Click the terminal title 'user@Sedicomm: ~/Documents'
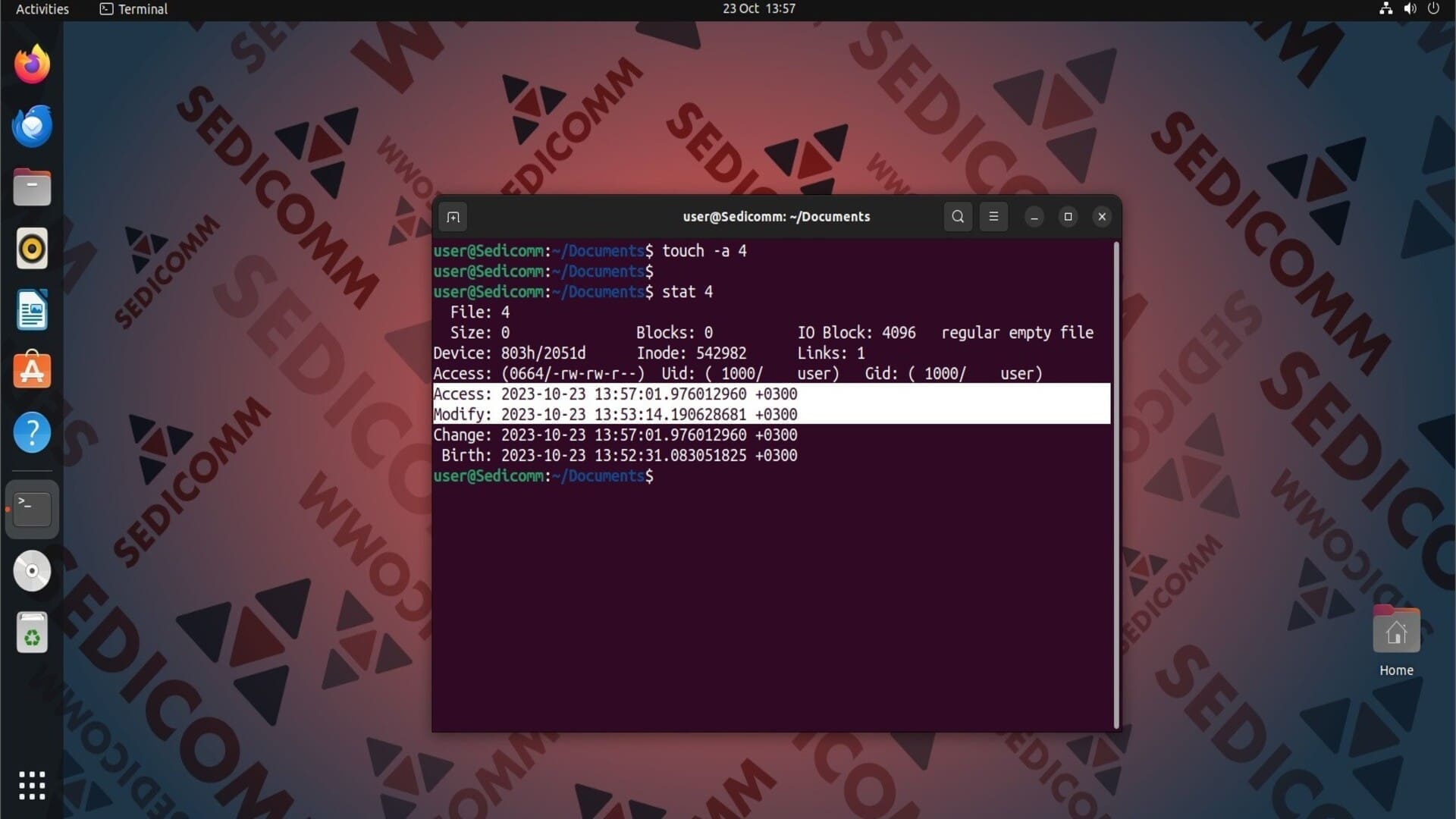Viewport: 1456px width, 819px height. point(777,217)
